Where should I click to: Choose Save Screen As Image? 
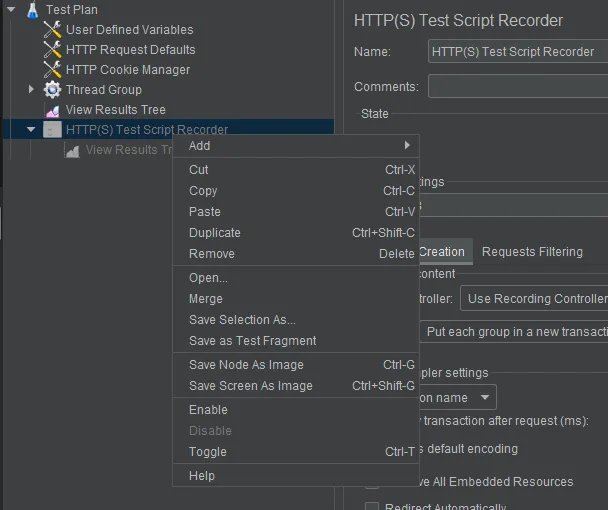click(296, 386)
